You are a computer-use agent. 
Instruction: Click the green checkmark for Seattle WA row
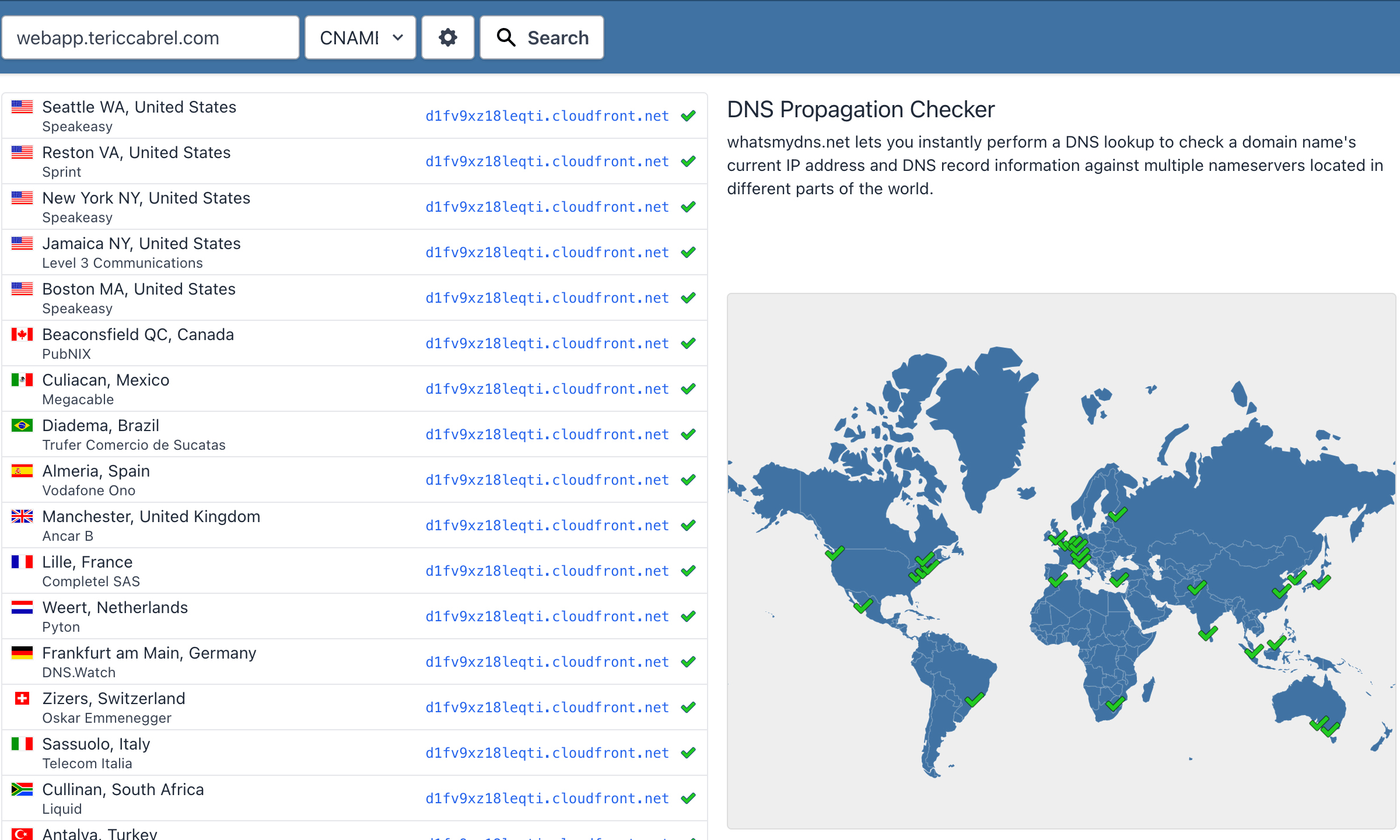688,116
